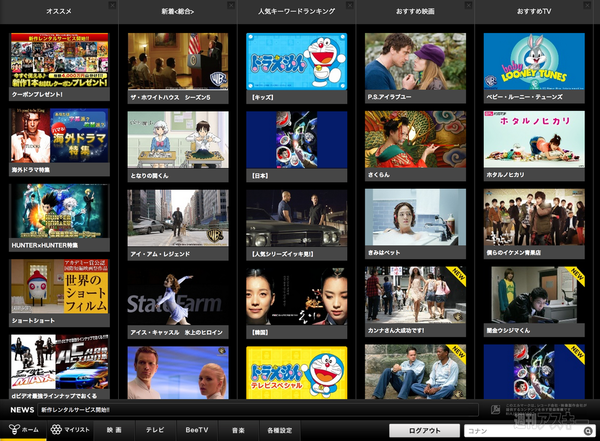Open the マイリスト tab

tap(70, 430)
